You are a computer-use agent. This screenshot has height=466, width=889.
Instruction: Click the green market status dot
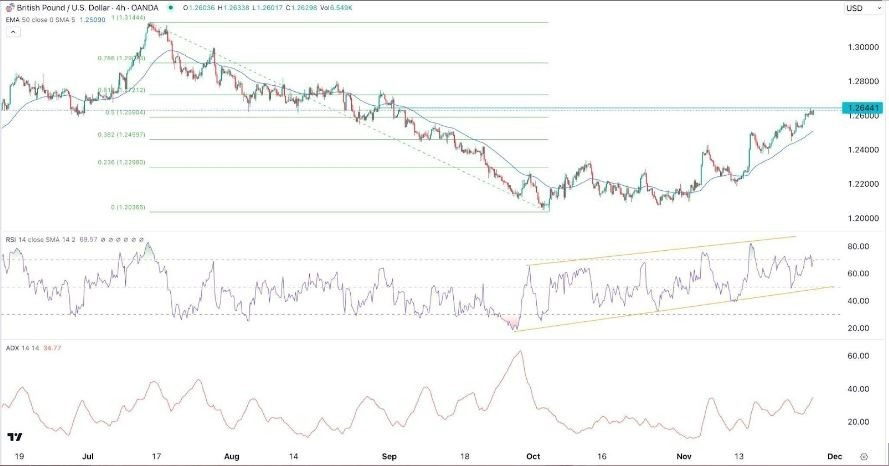(x=171, y=8)
